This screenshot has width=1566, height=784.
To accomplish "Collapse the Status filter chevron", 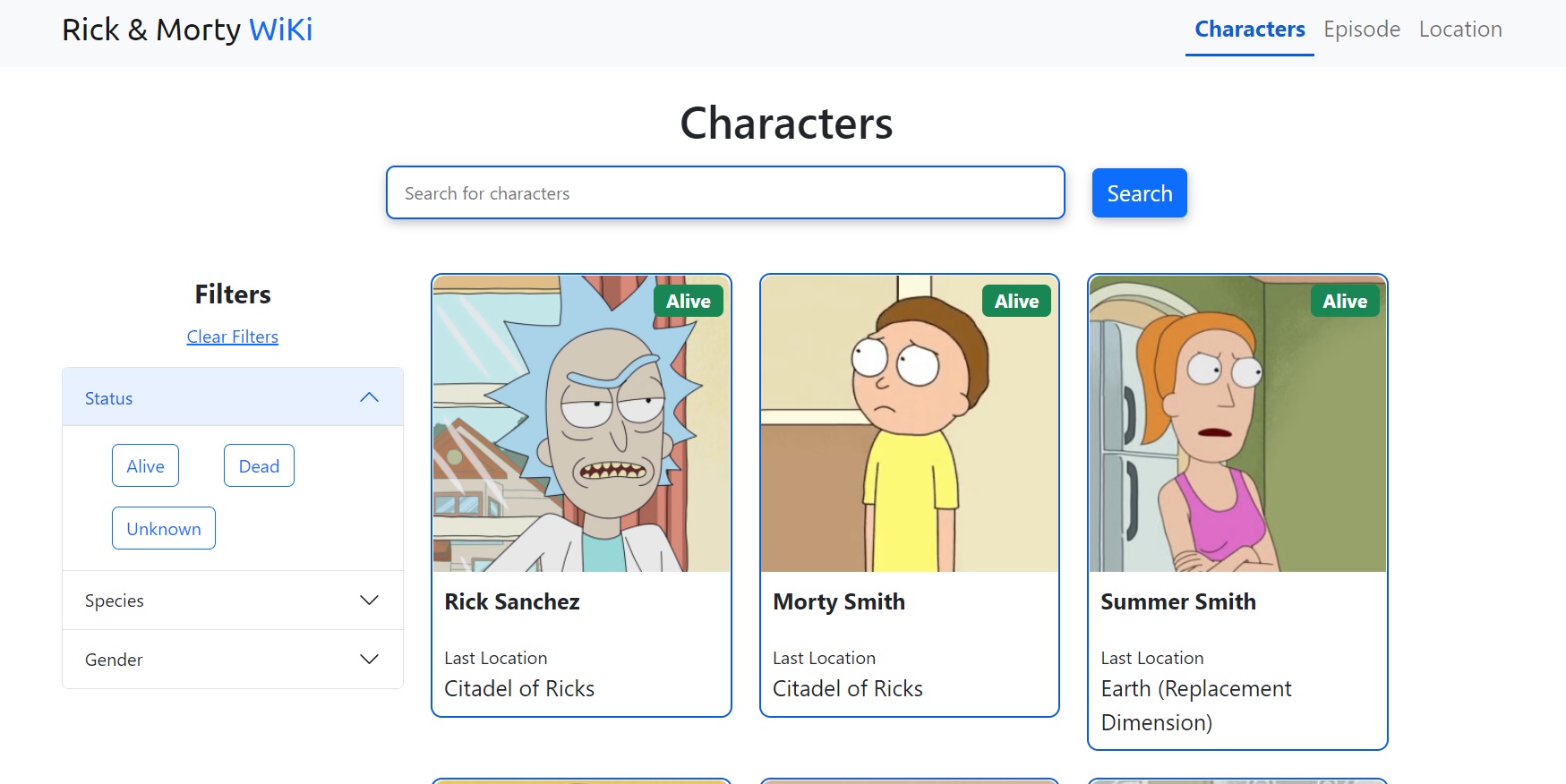I will pyautogui.click(x=369, y=397).
